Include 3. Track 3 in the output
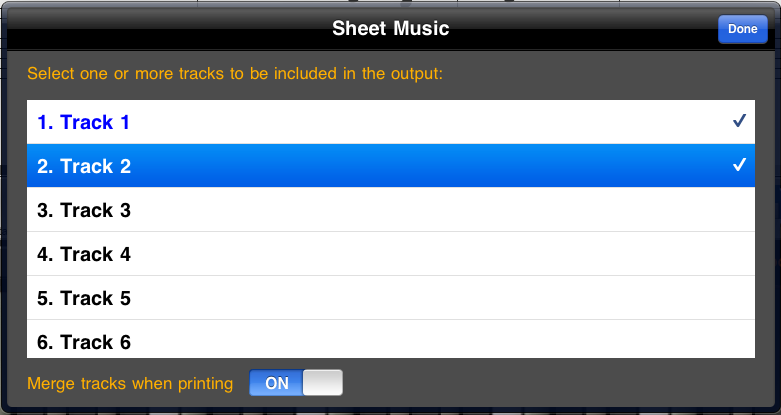781x415 pixels. click(84, 210)
